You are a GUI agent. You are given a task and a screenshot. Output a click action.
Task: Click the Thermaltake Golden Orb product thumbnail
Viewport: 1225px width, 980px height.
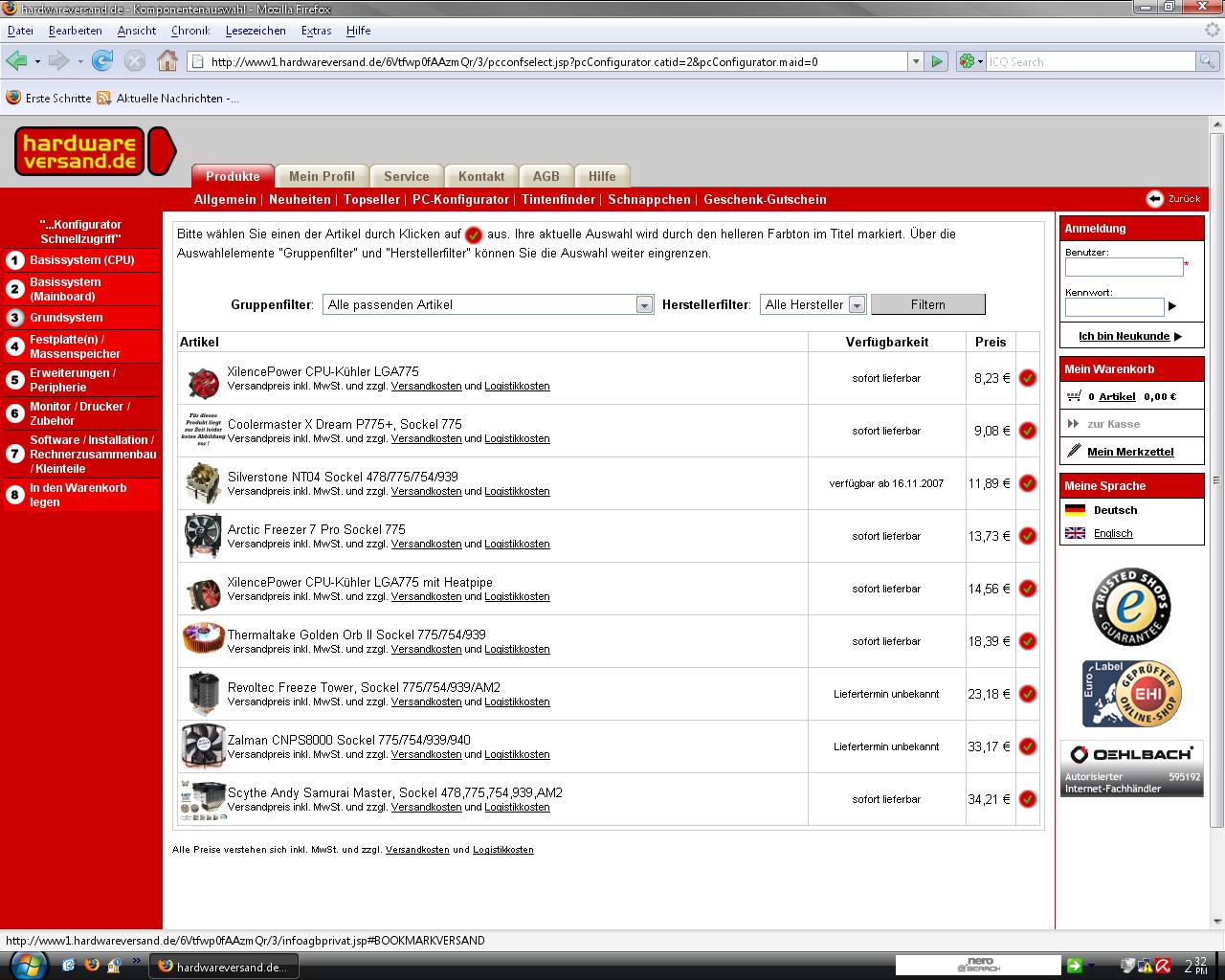tap(203, 639)
